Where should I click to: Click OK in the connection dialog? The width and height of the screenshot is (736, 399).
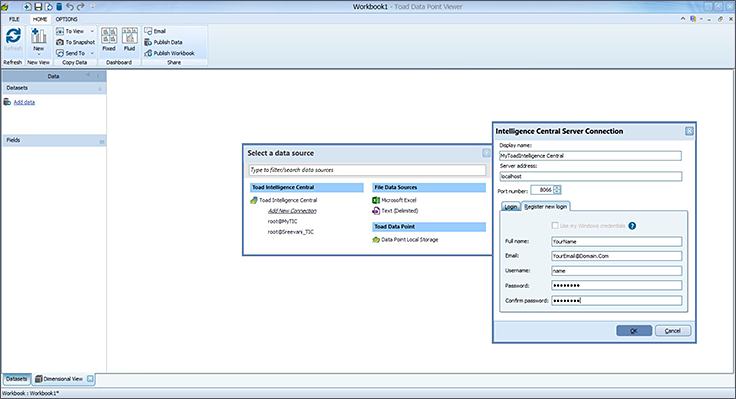pos(634,331)
